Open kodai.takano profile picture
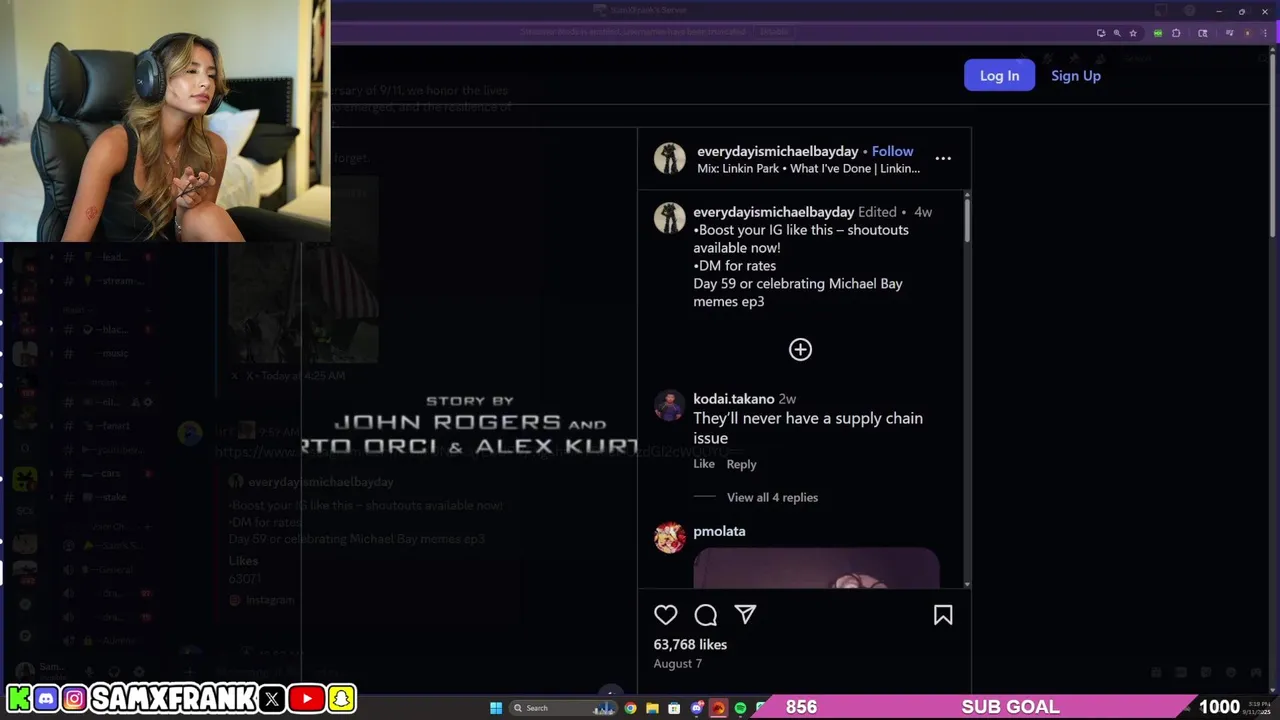Screen dimensions: 1280x720 [x=670, y=405]
